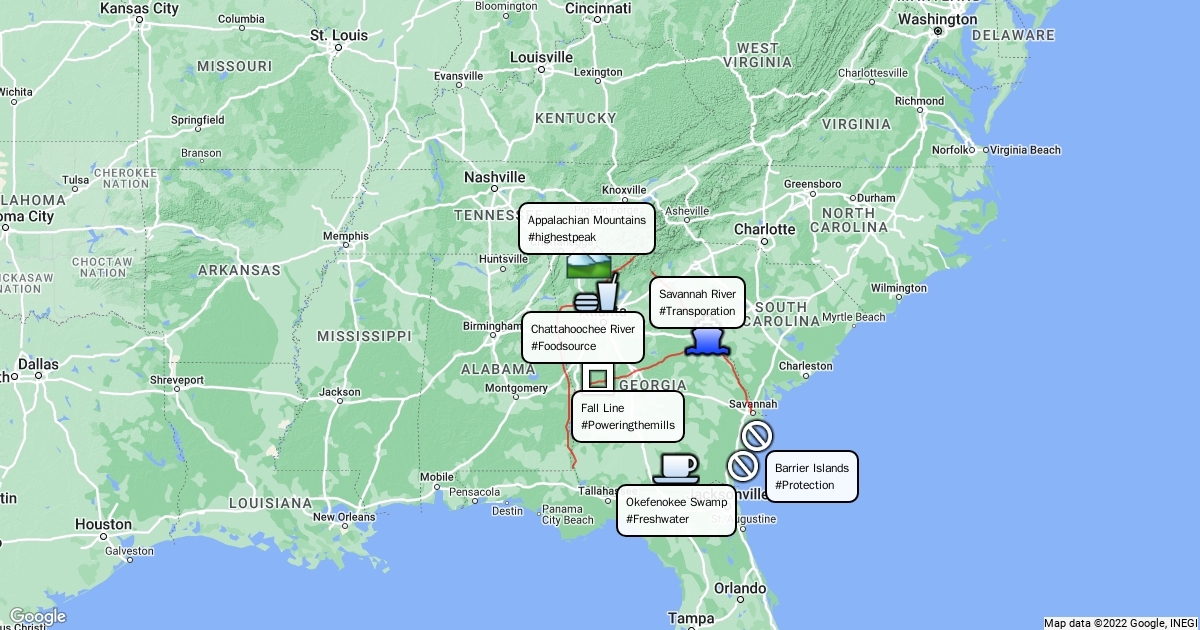Select the Chattahoochee River #Foodsource label
The height and width of the screenshot is (630, 1200).
582,337
